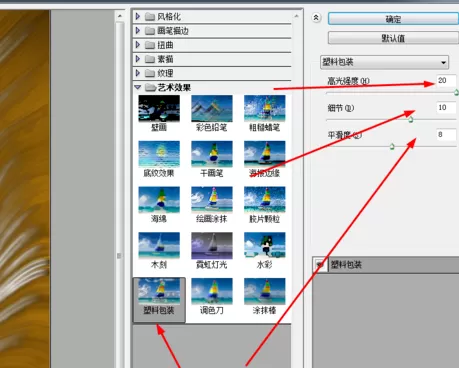This screenshot has height=368, width=459.
Task: Click the 平滑度 label
Action: click(x=344, y=135)
